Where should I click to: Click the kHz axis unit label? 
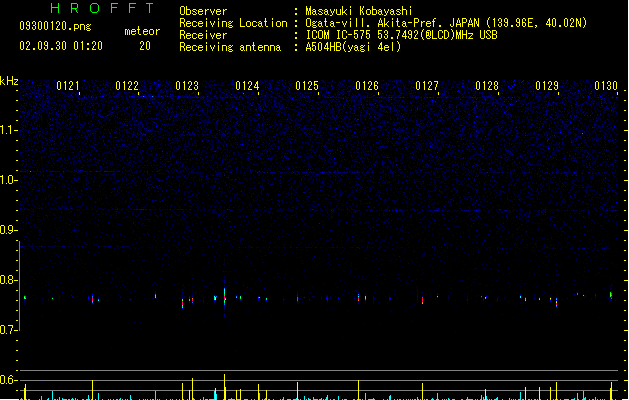point(9,81)
